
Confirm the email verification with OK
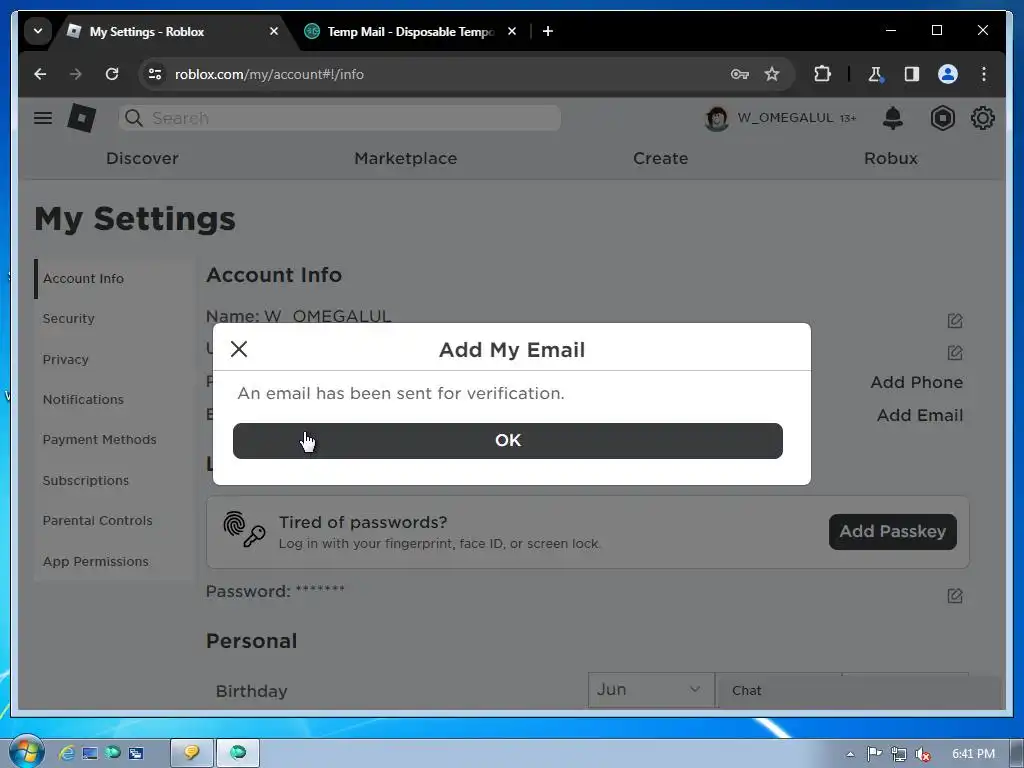click(507, 440)
